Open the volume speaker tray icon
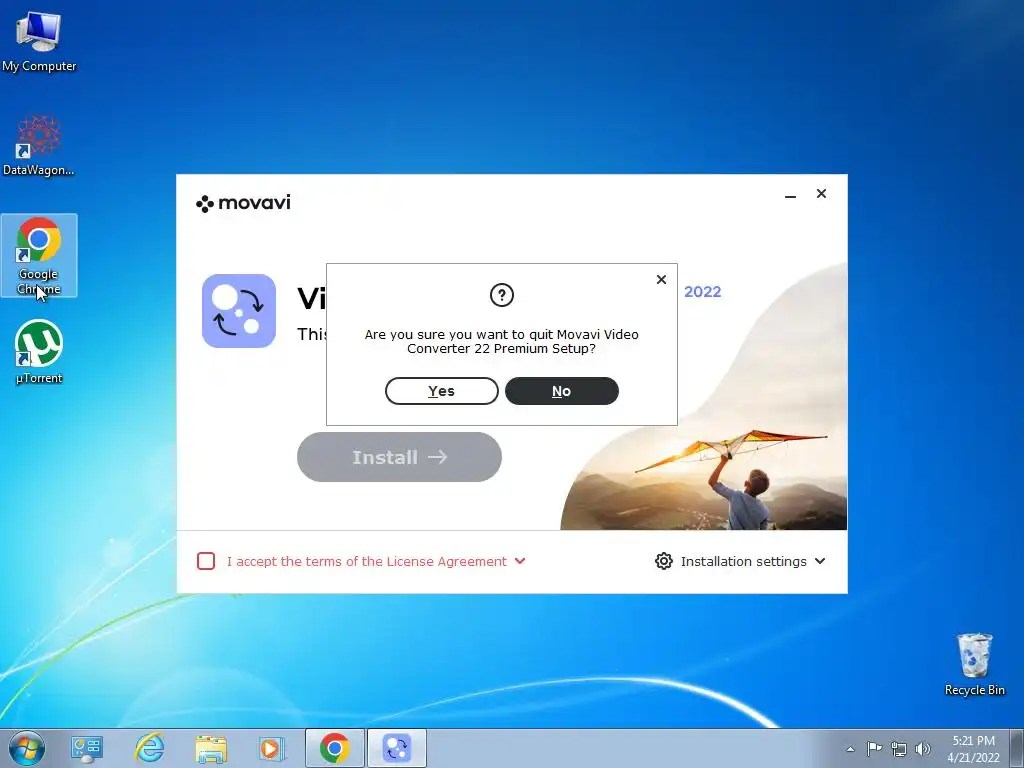 click(x=923, y=749)
